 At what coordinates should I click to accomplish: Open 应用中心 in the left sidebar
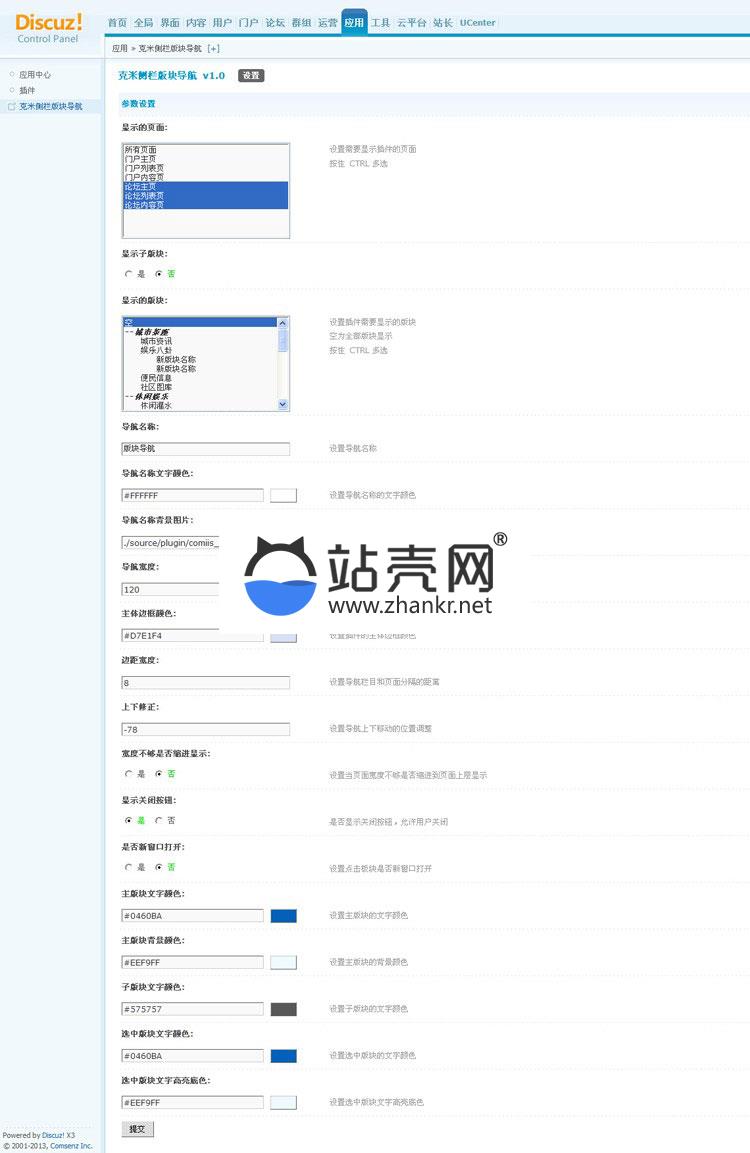pyautogui.click(x=35, y=75)
